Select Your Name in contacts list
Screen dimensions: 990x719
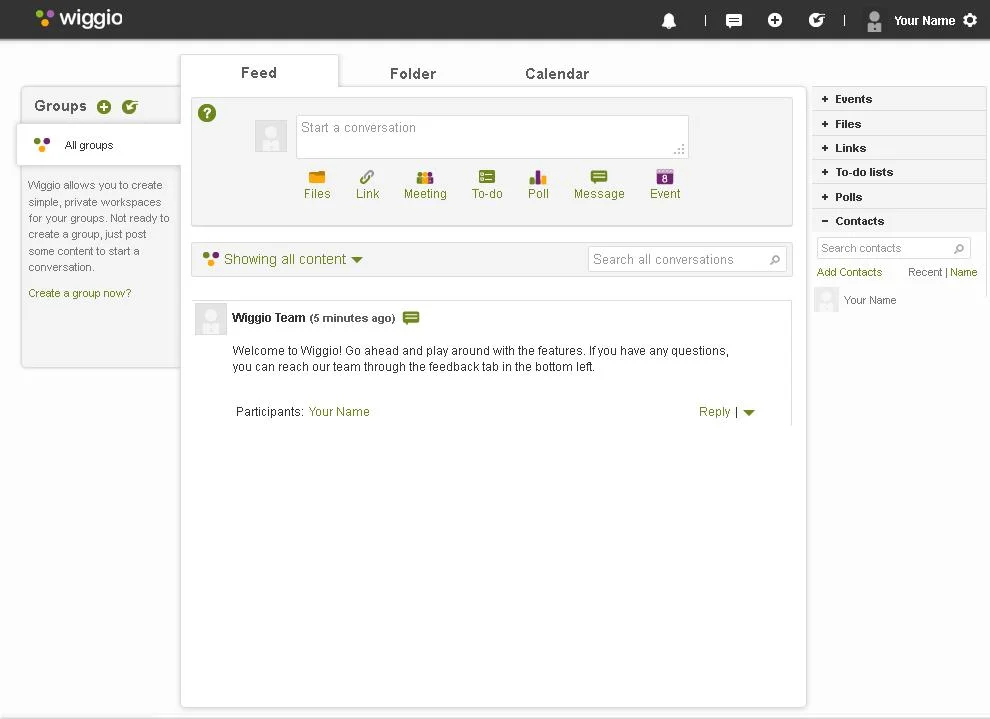pos(870,300)
